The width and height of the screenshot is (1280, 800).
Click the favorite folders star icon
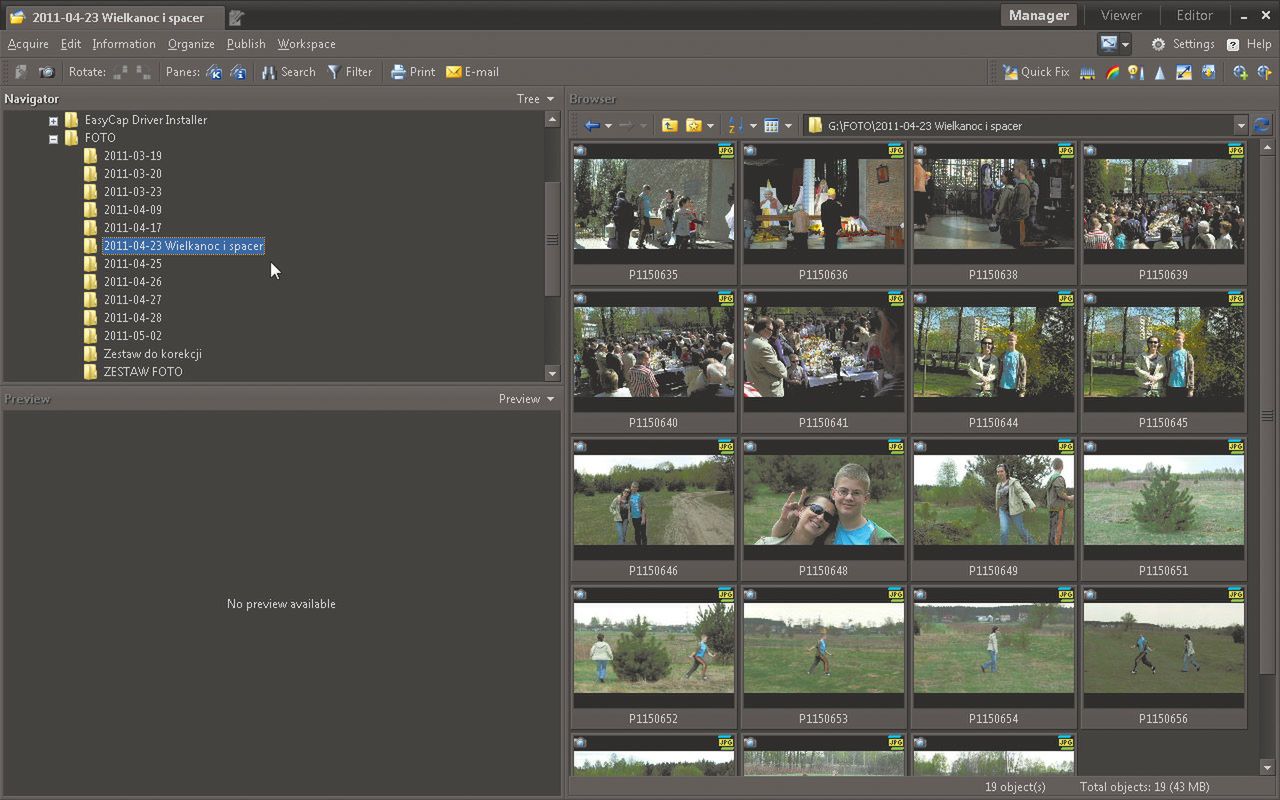pyautogui.click(x=693, y=125)
